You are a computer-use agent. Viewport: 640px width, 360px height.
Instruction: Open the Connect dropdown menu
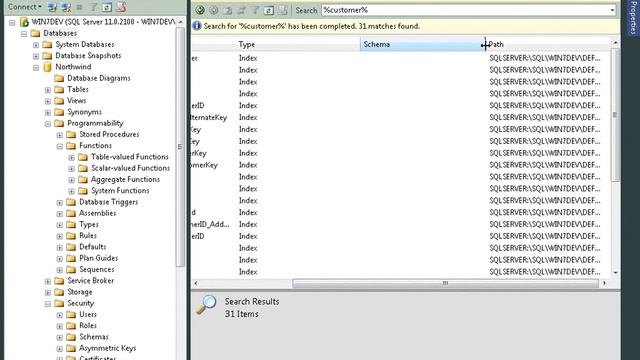[x=25, y=7]
